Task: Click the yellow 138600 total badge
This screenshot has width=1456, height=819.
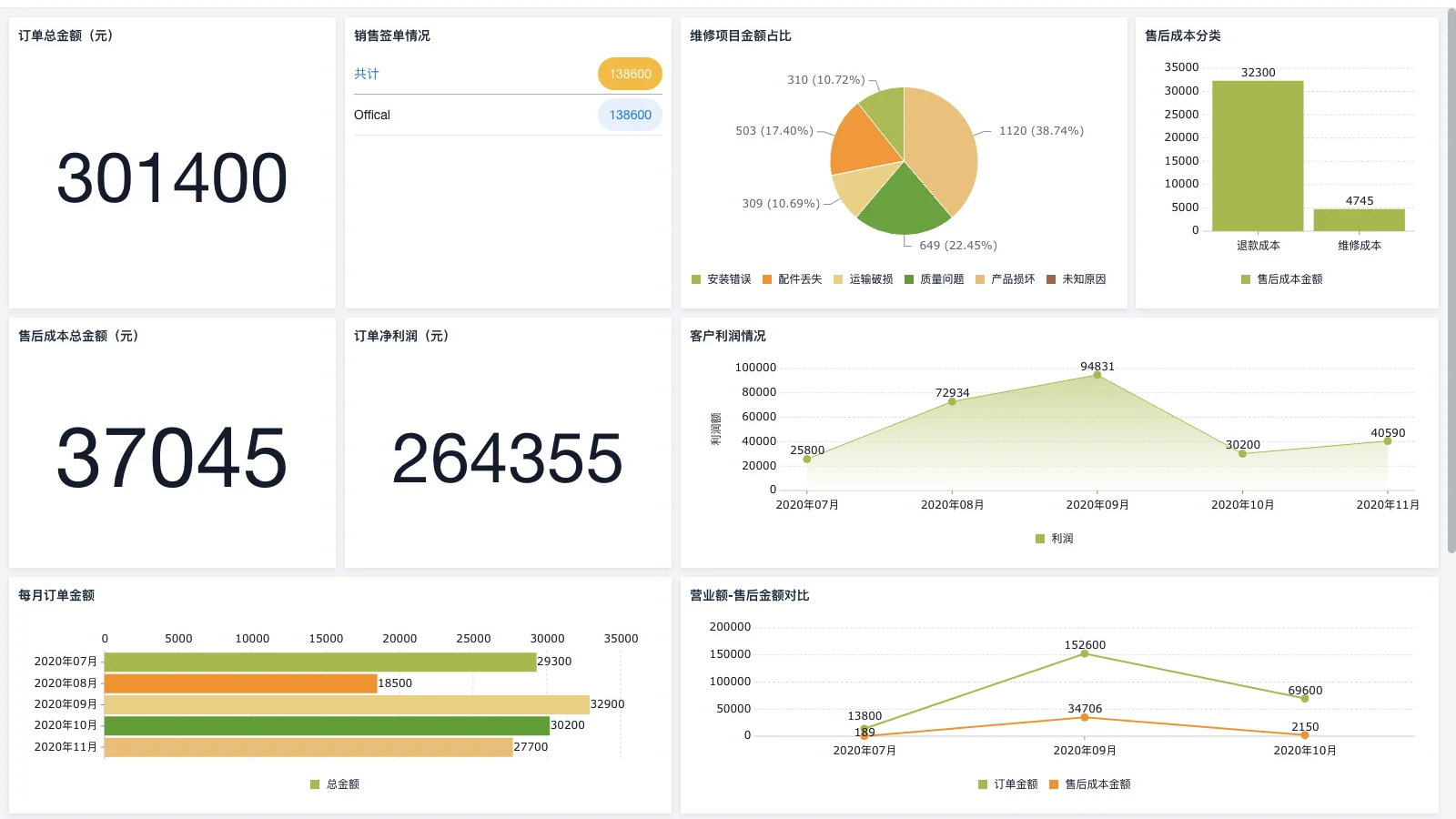Action: 630,74
